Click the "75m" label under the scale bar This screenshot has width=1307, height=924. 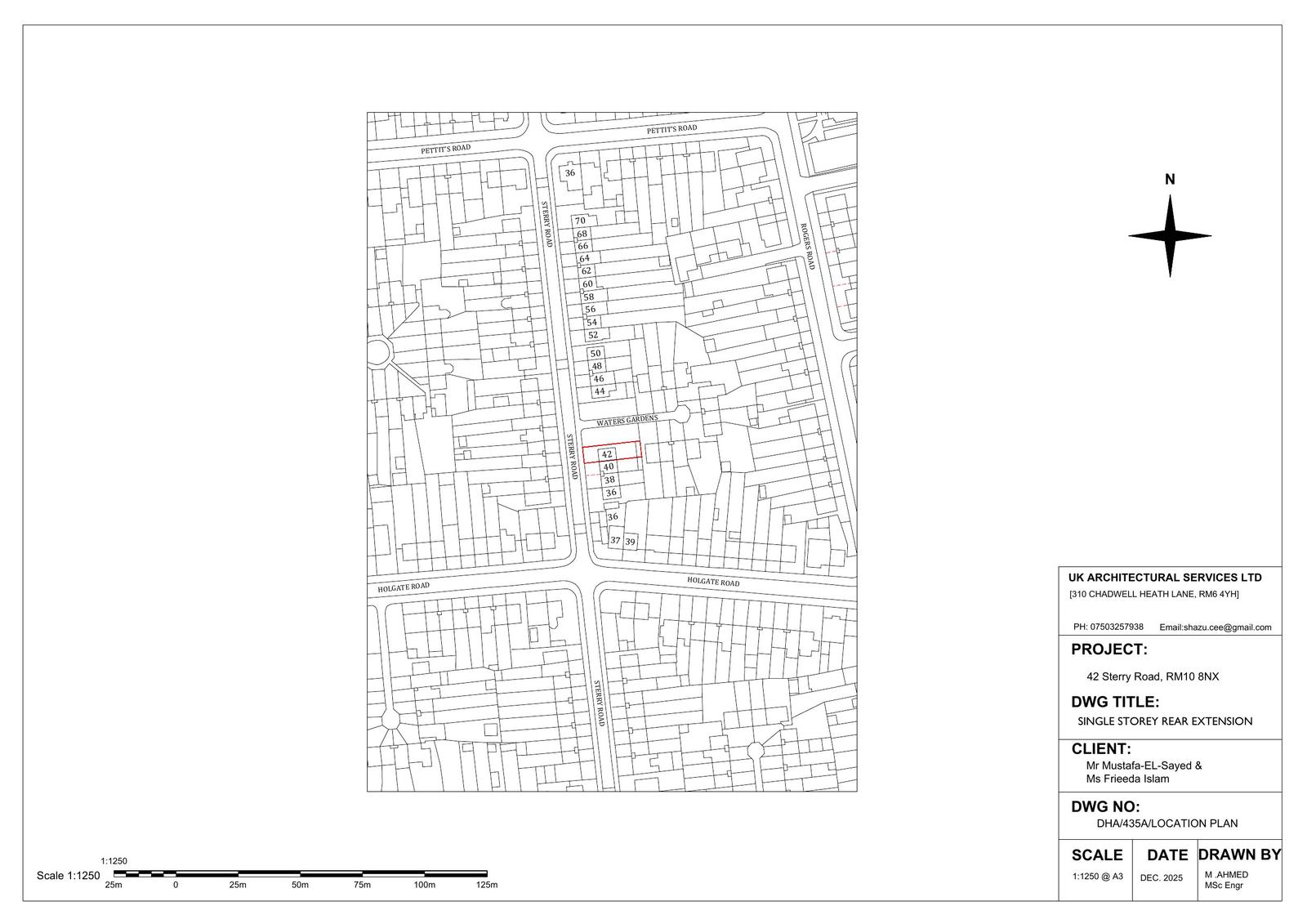[362, 885]
